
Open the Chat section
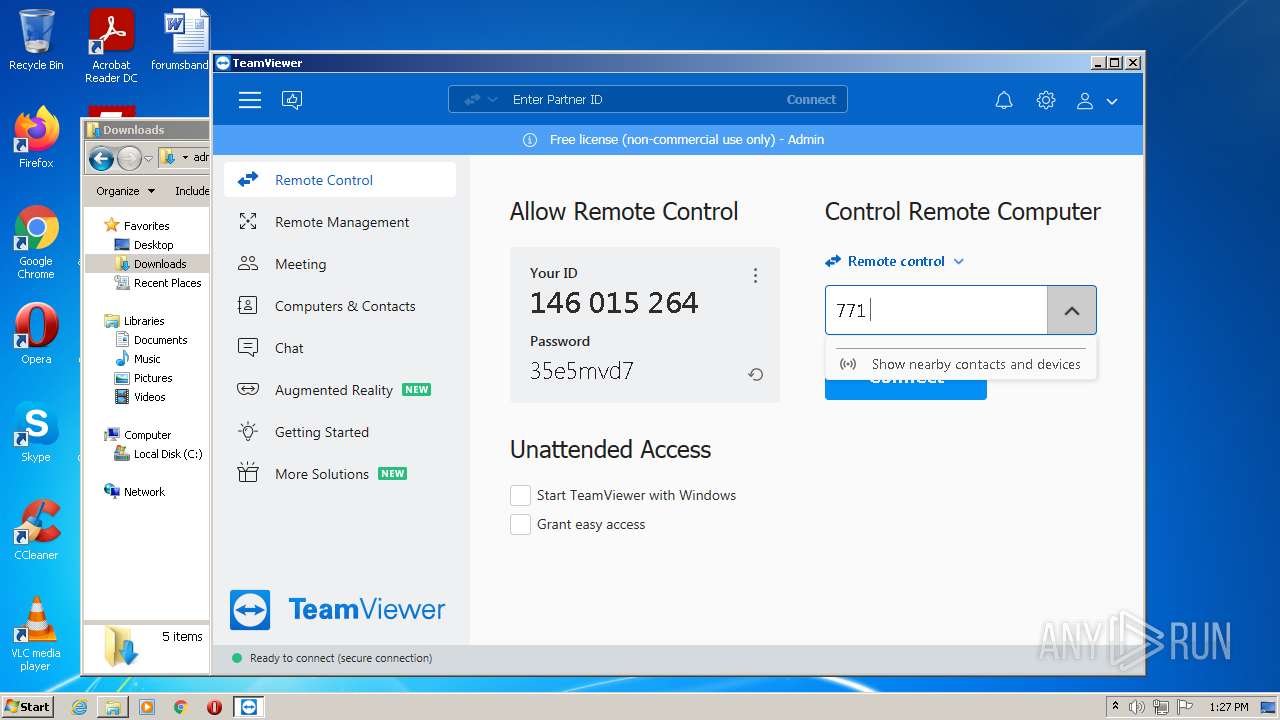(x=340, y=348)
